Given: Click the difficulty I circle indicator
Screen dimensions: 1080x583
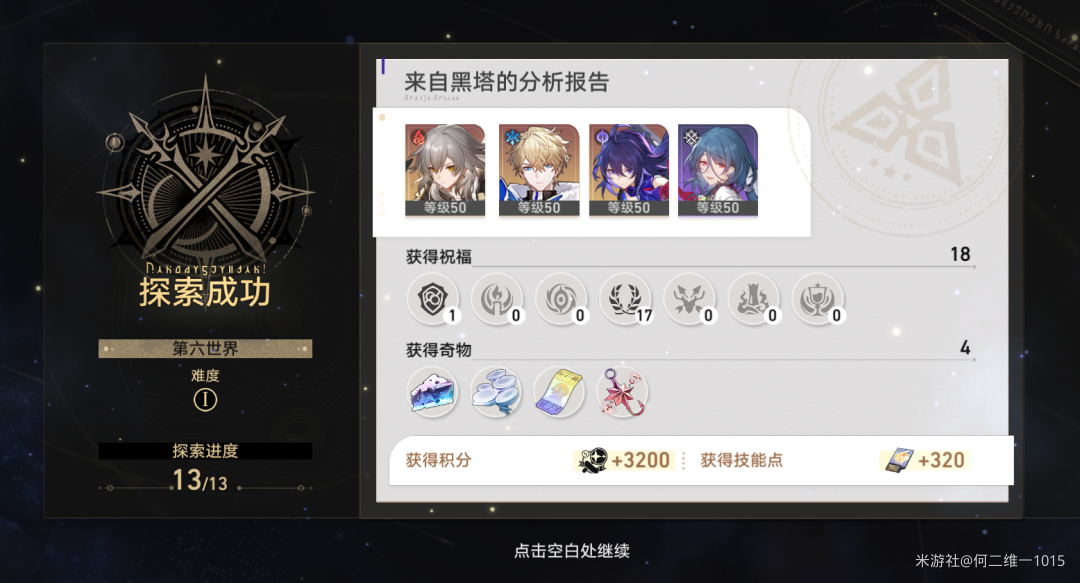Looking at the screenshot, I should point(205,400).
